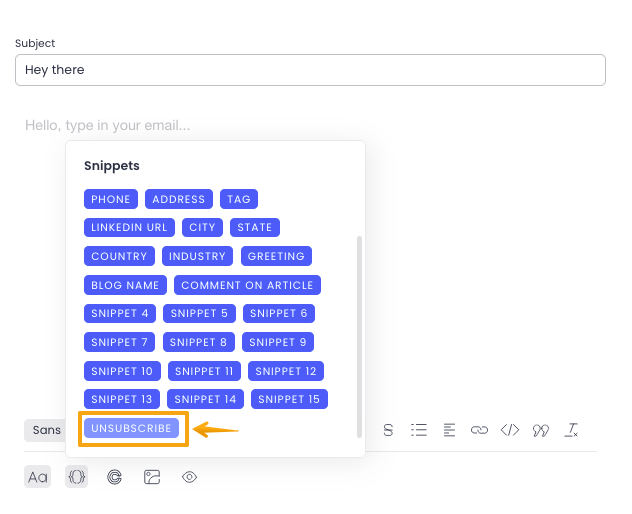Choose the COMMENT ON ARTICLE snippet
Viewport: 632px width, 514px height.
(x=247, y=285)
